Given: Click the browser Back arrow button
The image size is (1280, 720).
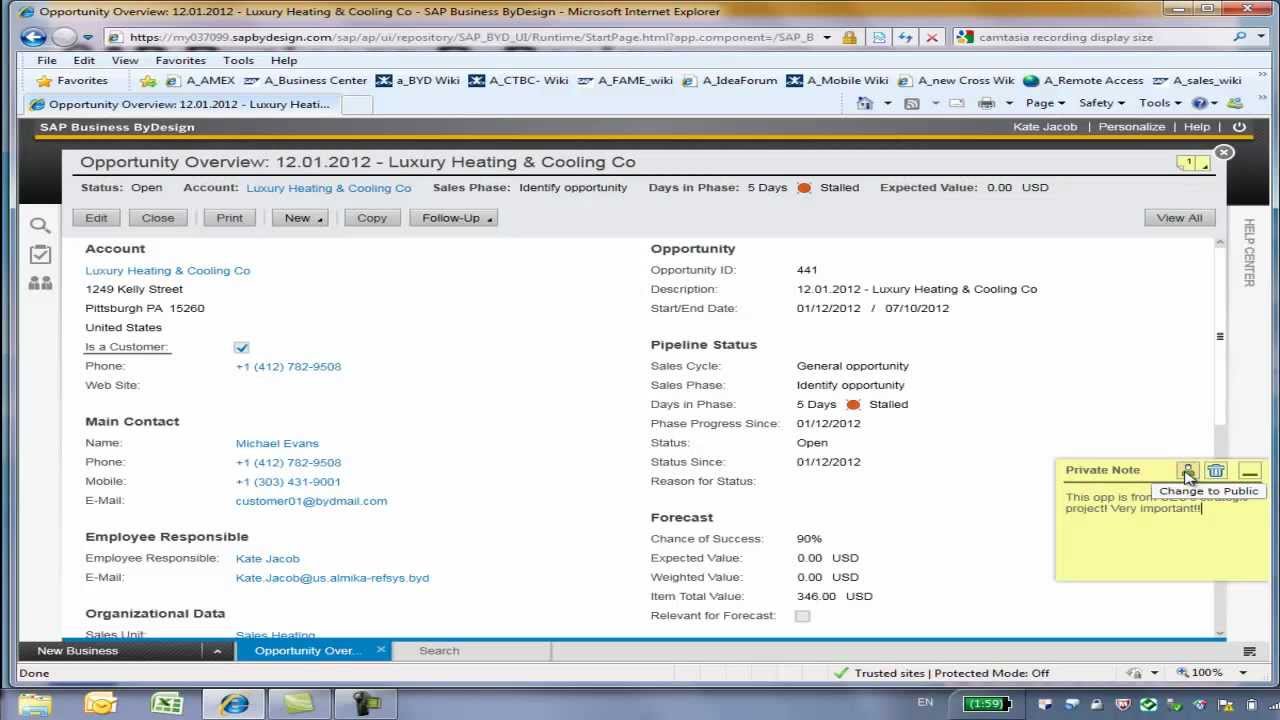Looking at the screenshot, I should (x=34, y=37).
